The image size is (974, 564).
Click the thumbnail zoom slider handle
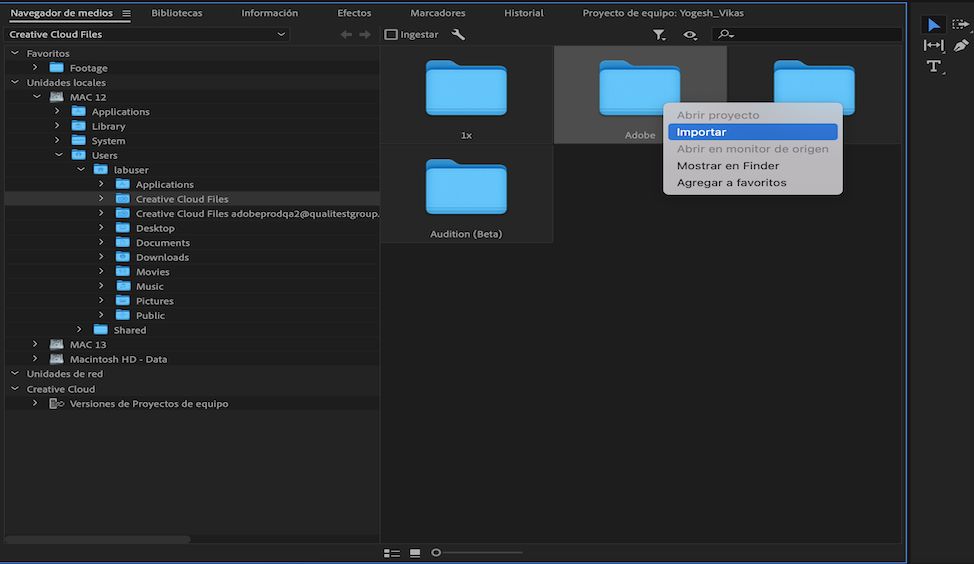pos(436,553)
